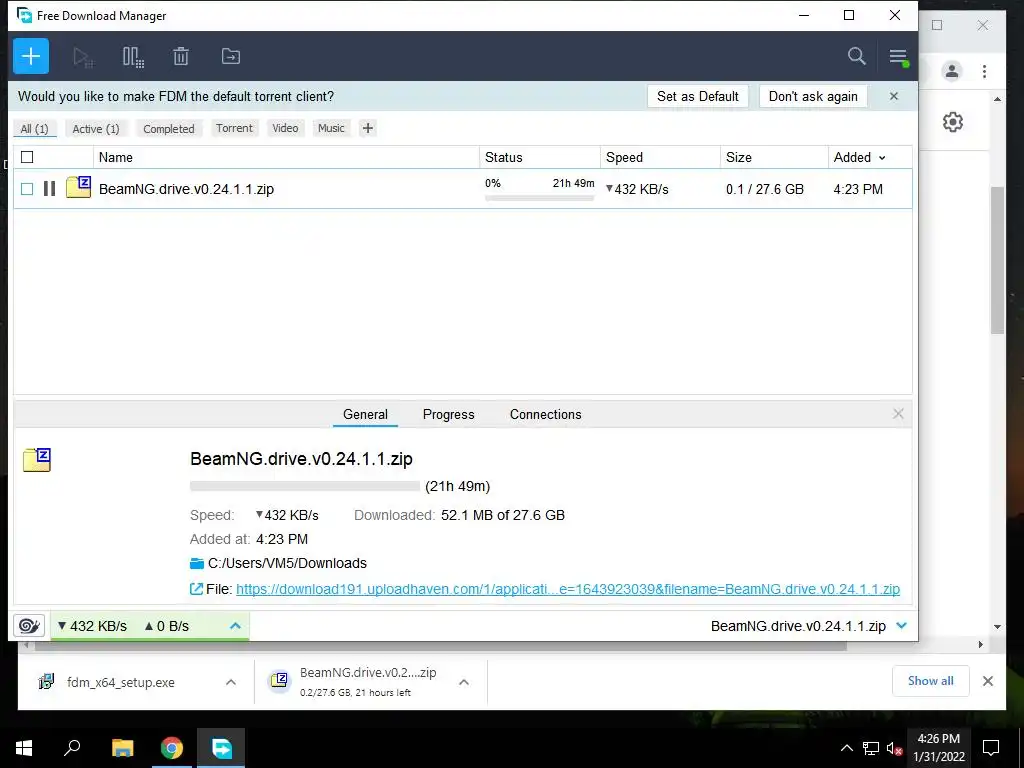Toggle the select-all checkbox in table header
This screenshot has height=768, width=1024.
27,157
